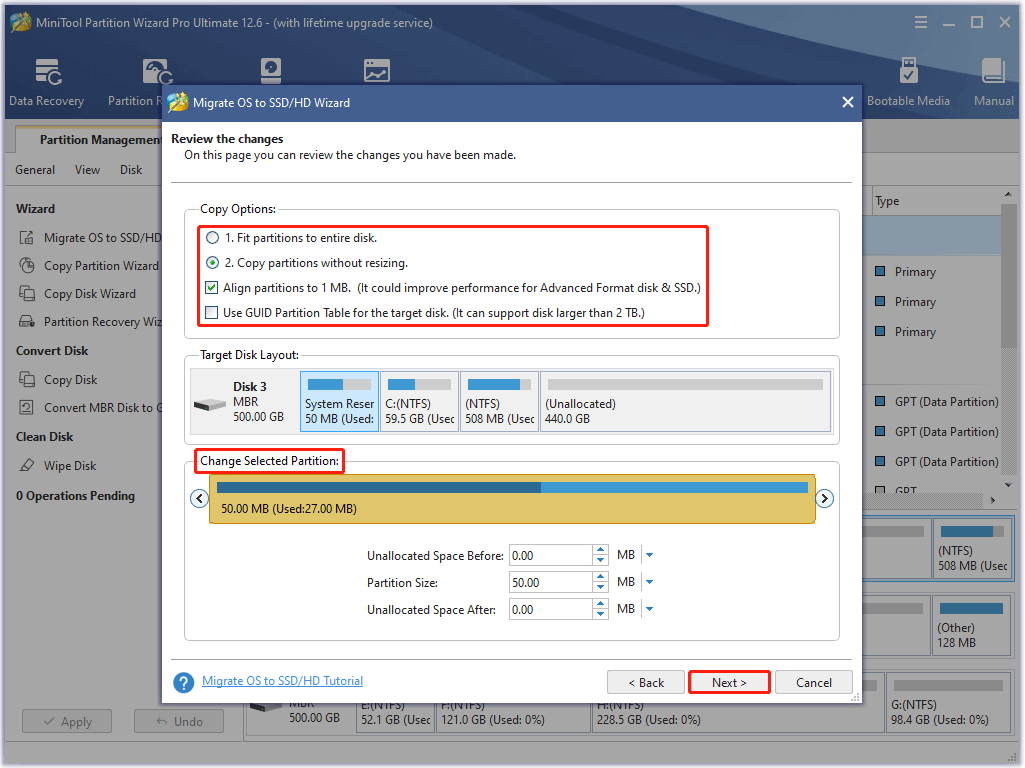1025x768 pixels.
Task: Click the Partition Recovery Wizard sidebar icon
Action: click(26, 321)
